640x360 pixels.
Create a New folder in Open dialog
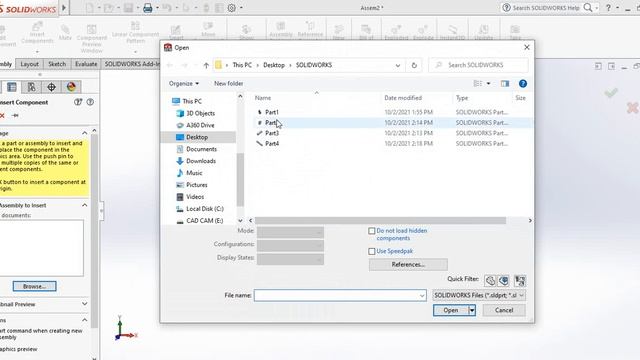click(229, 84)
